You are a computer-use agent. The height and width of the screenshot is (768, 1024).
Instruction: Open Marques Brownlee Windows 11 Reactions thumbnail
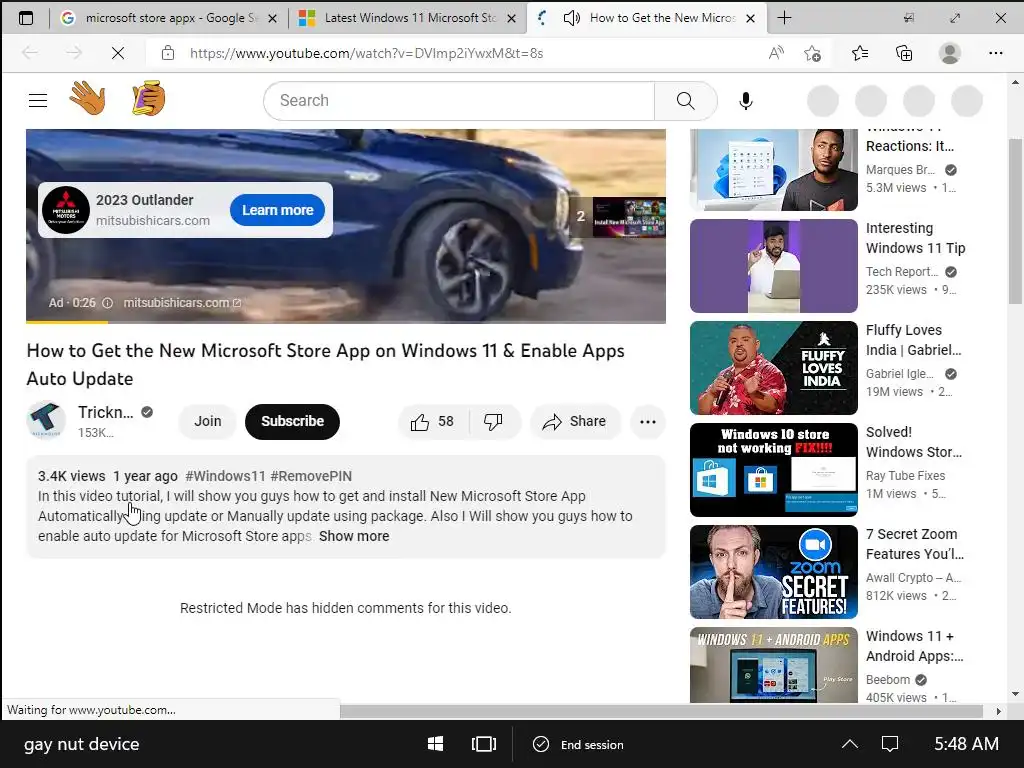tap(774, 170)
